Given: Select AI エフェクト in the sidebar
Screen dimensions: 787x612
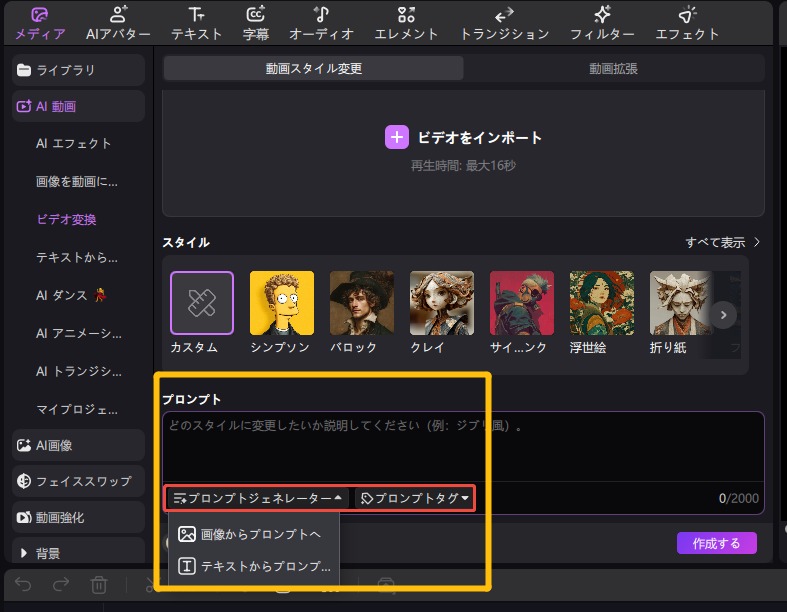Looking at the screenshot, I should tap(73, 144).
